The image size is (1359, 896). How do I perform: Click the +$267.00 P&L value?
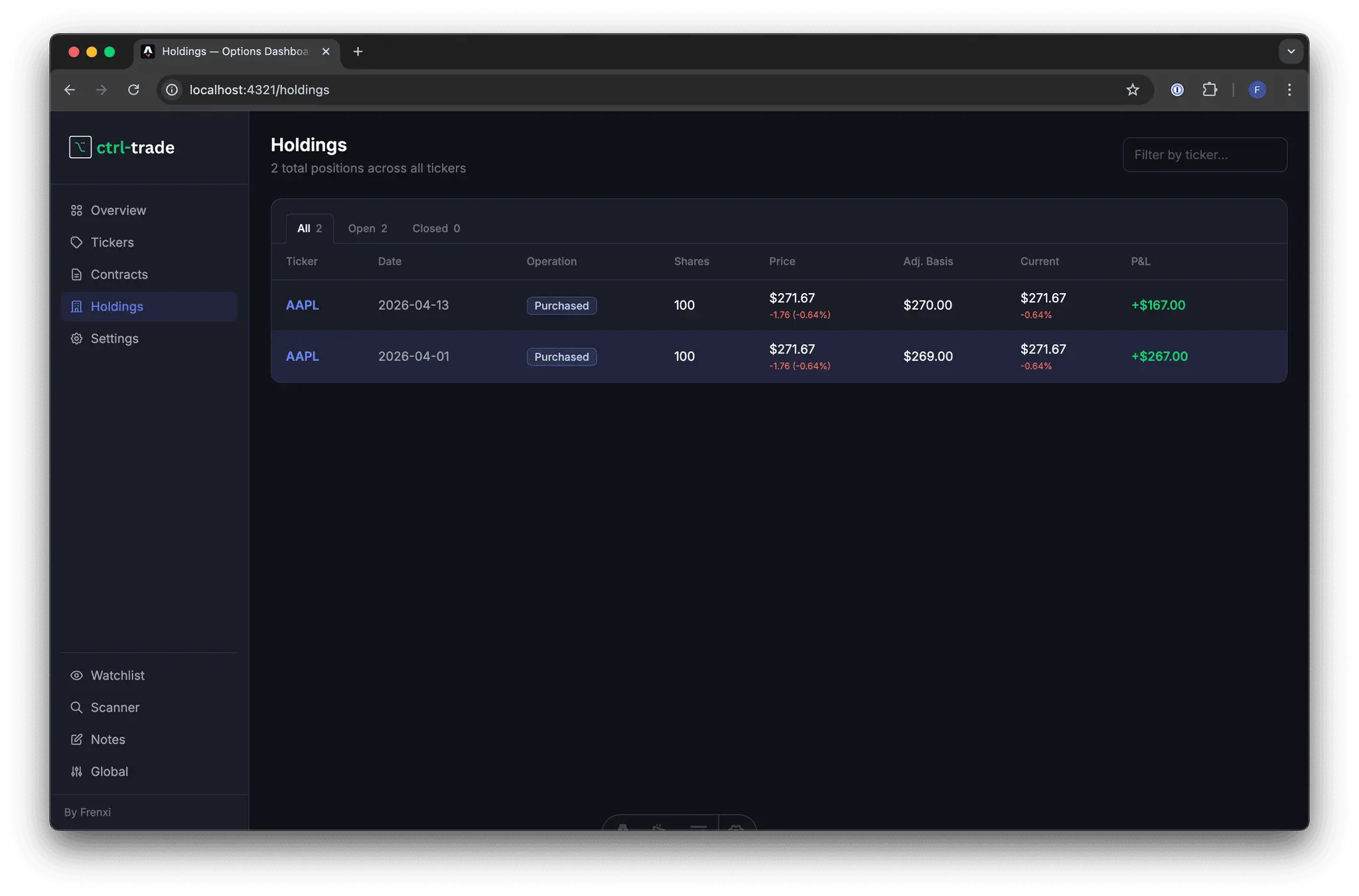pos(1159,356)
